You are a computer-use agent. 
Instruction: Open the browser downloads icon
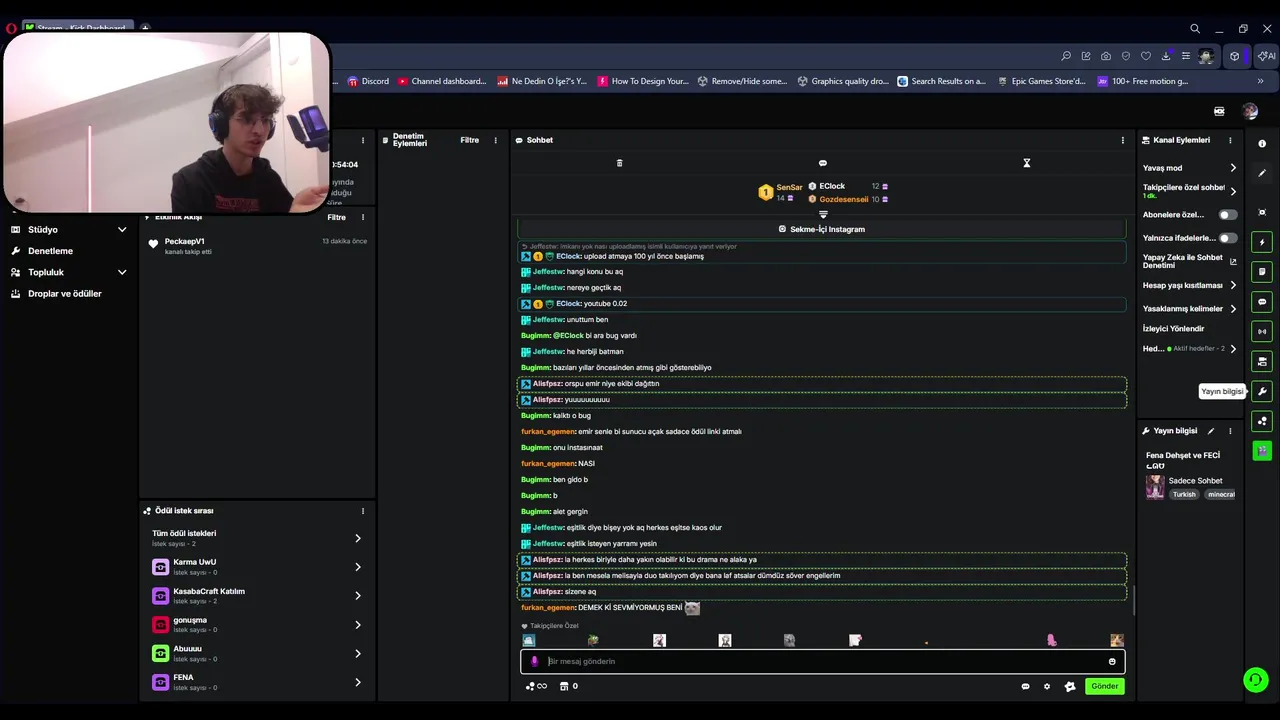[1166, 56]
